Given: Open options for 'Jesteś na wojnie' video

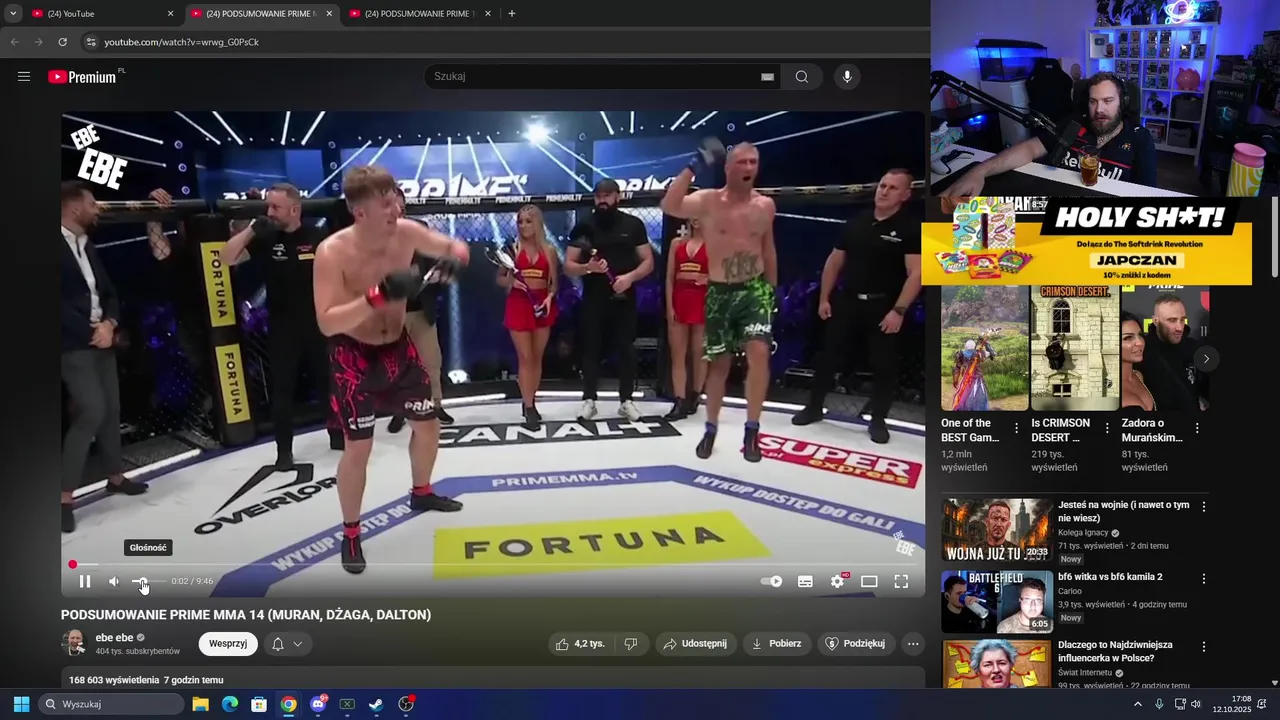Looking at the screenshot, I should [x=1204, y=507].
